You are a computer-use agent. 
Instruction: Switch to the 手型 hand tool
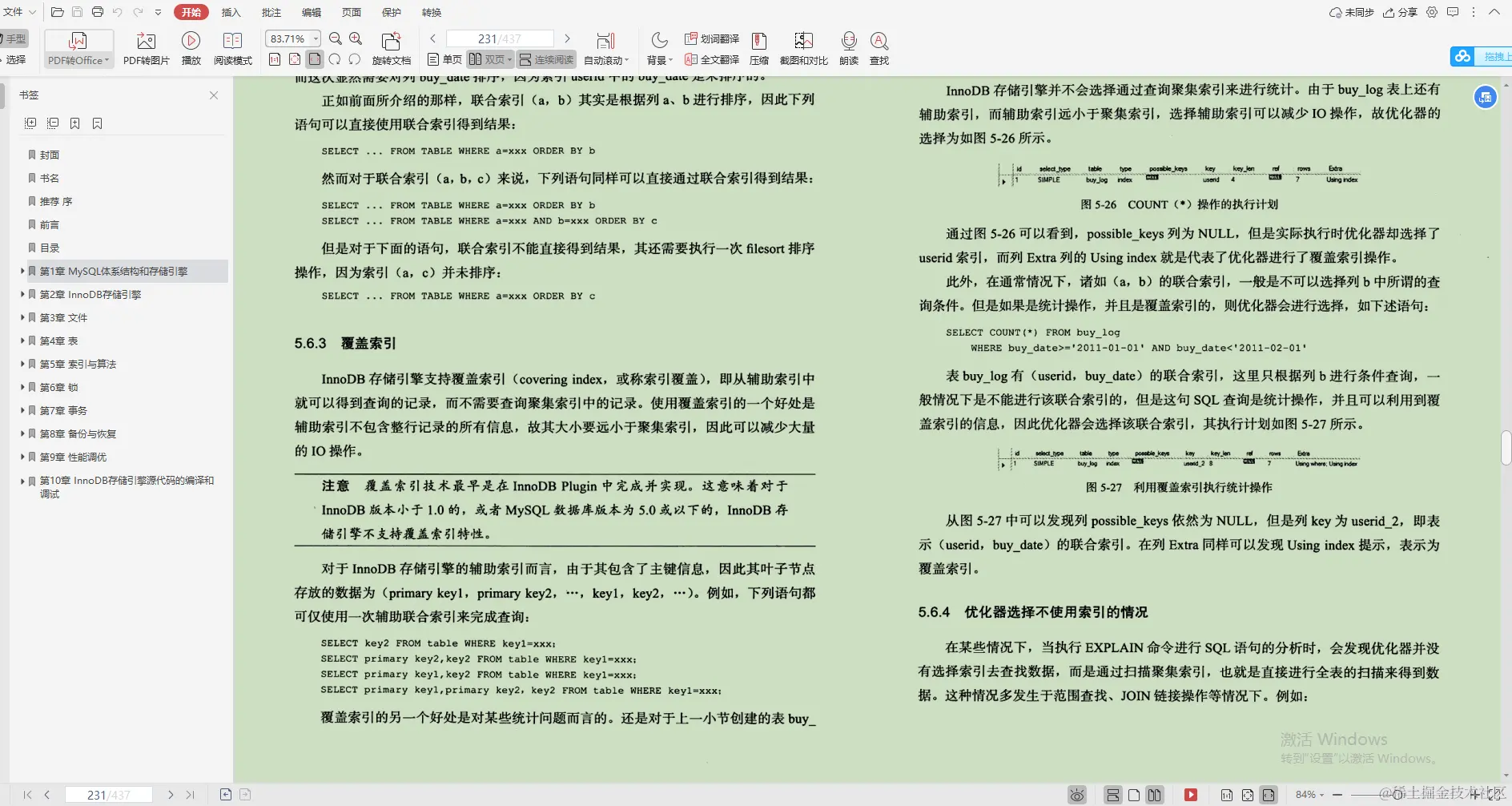coord(16,38)
